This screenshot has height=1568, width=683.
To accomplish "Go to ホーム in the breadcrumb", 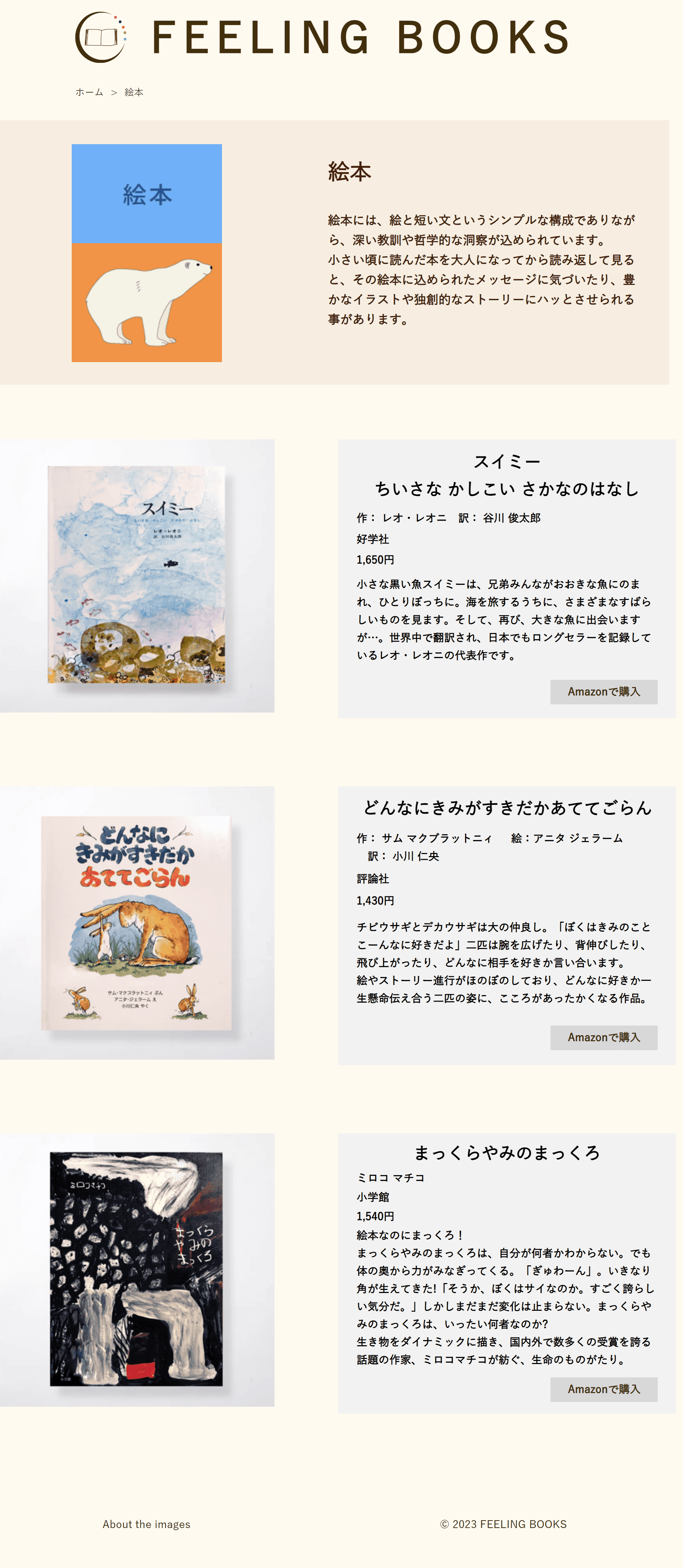I will click(x=89, y=93).
